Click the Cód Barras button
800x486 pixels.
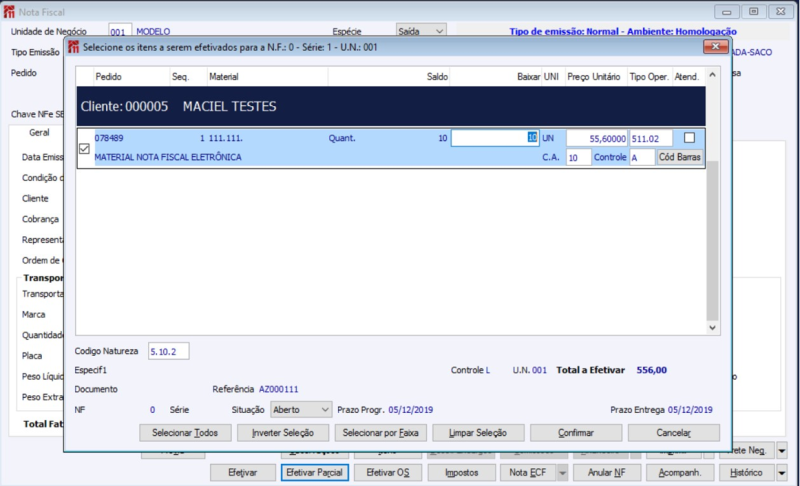click(x=680, y=157)
